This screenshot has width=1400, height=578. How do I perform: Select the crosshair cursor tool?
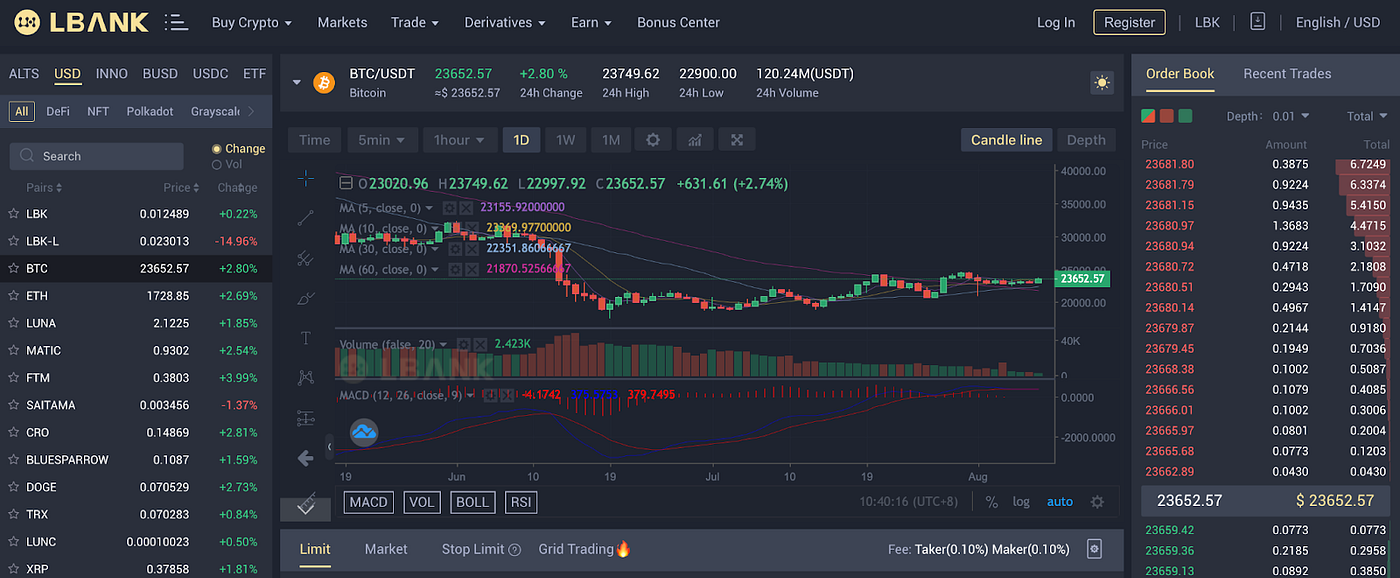pos(306,179)
